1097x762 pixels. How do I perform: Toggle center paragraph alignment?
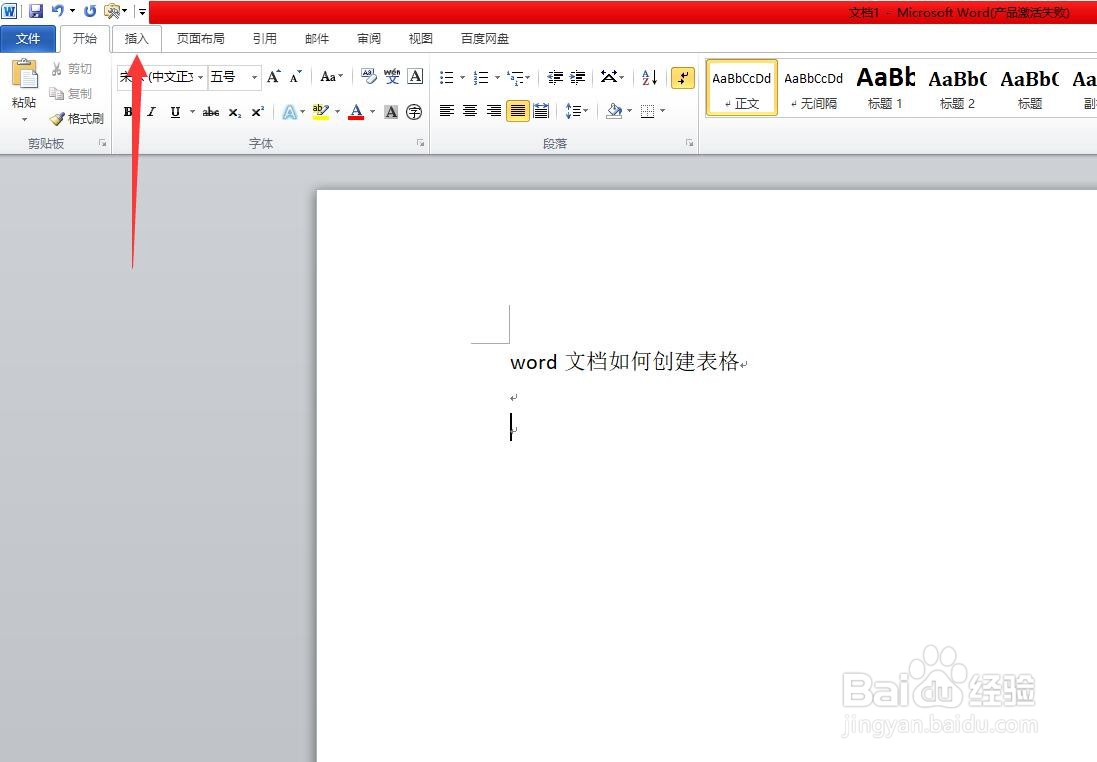tap(469, 111)
